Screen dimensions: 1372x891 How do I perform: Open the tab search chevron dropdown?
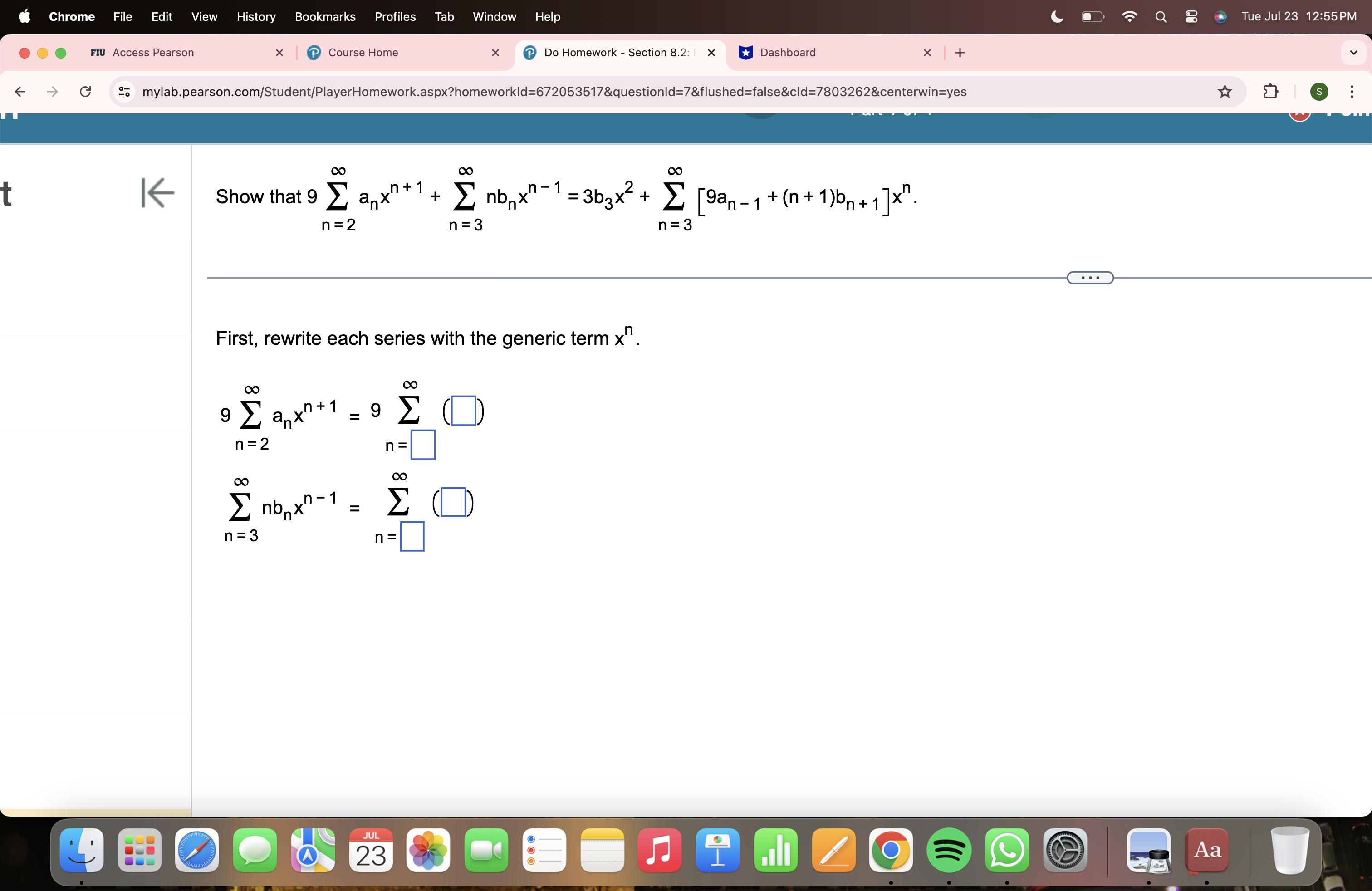pos(1353,53)
